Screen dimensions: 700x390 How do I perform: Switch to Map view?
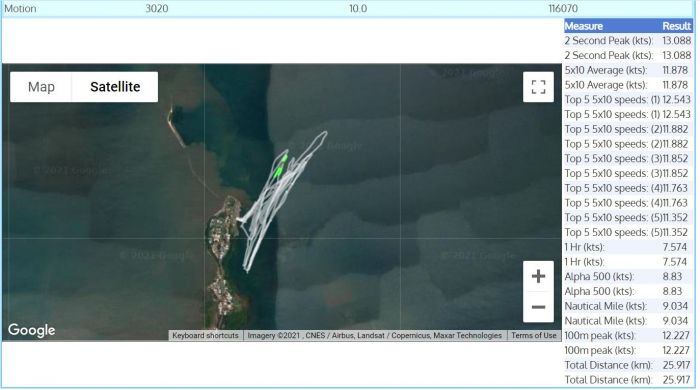coord(41,87)
